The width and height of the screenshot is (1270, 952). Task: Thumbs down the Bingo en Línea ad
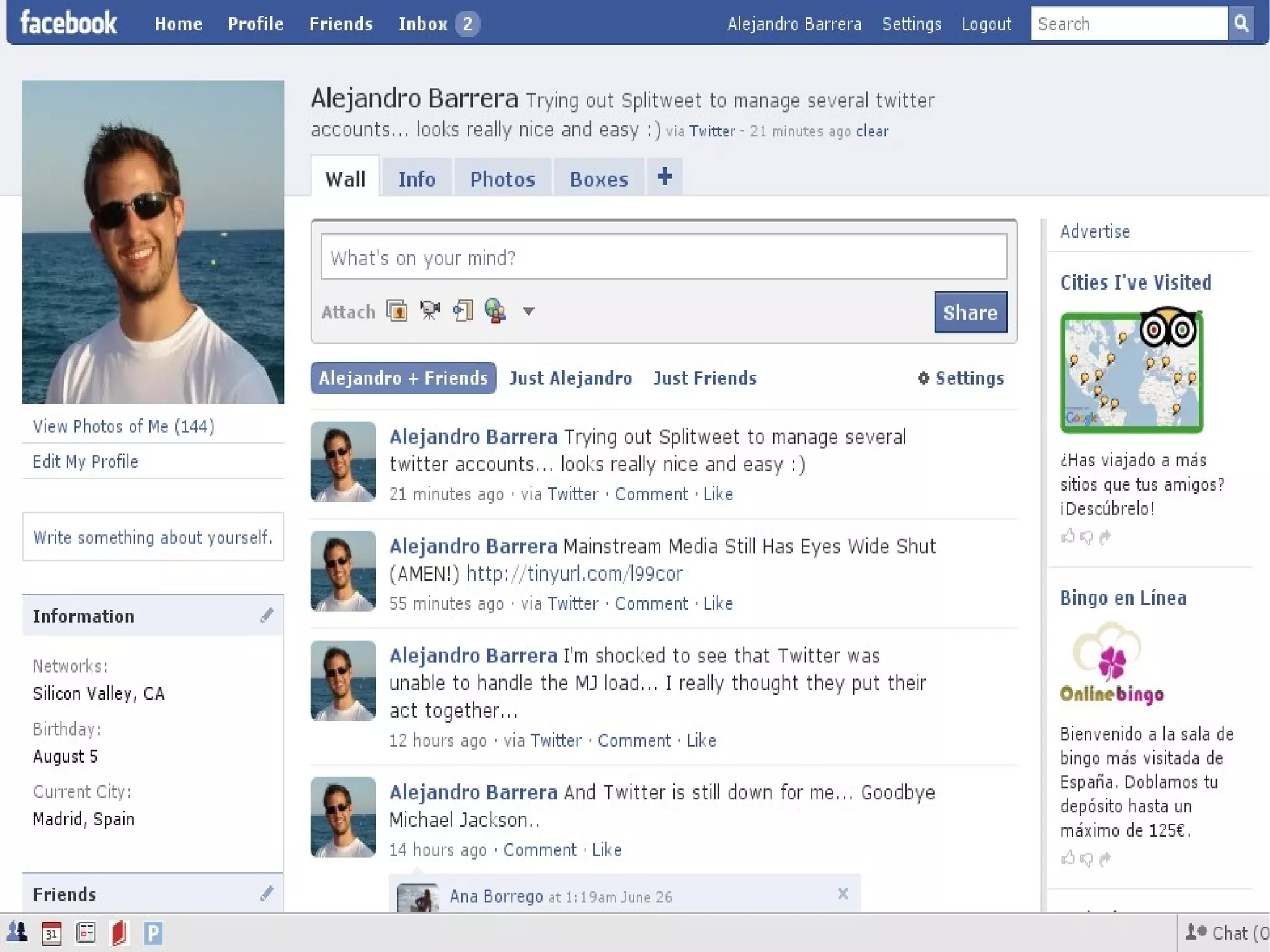point(1086,859)
